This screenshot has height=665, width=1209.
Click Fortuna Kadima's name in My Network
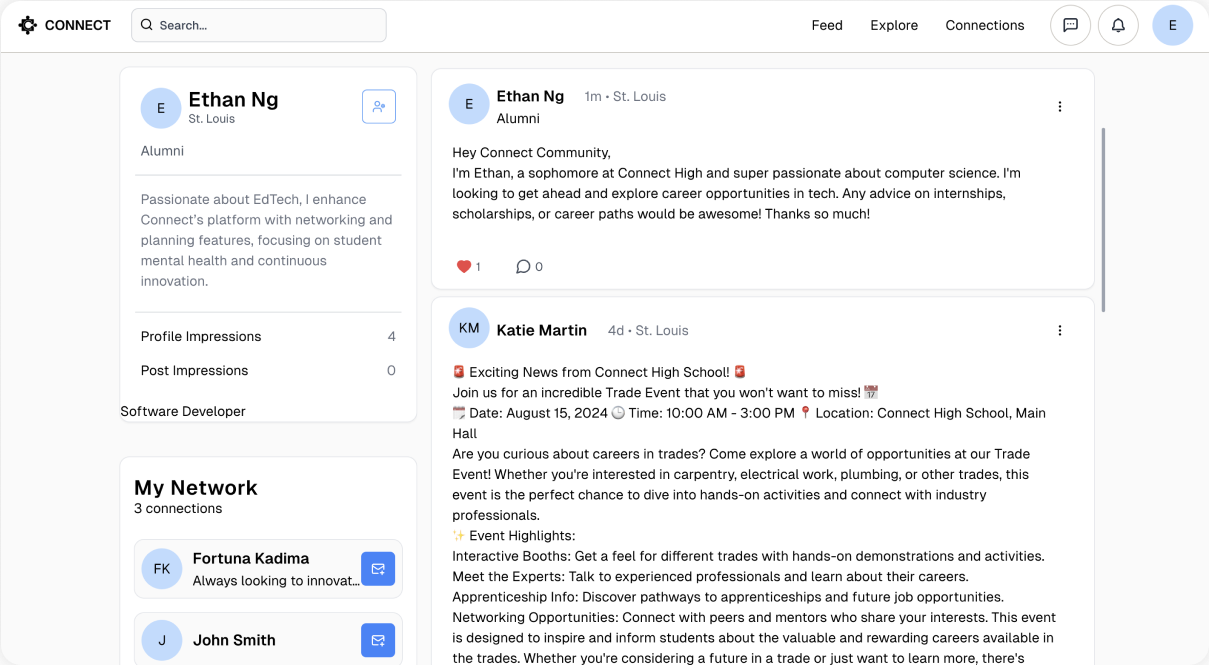coord(250,558)
